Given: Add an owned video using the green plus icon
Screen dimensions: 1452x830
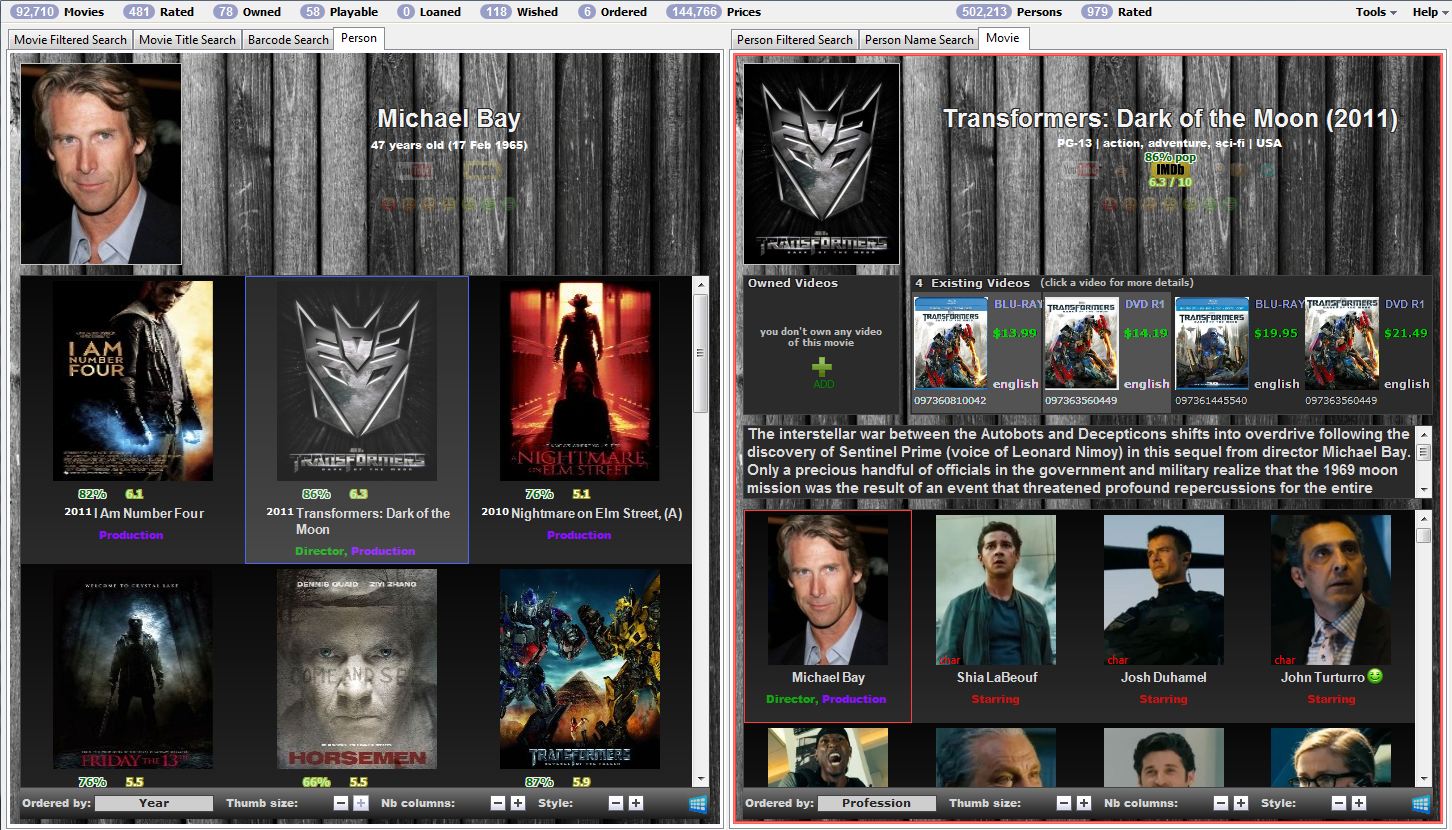Looking at the screenshot, I should (x=823, y=368).
